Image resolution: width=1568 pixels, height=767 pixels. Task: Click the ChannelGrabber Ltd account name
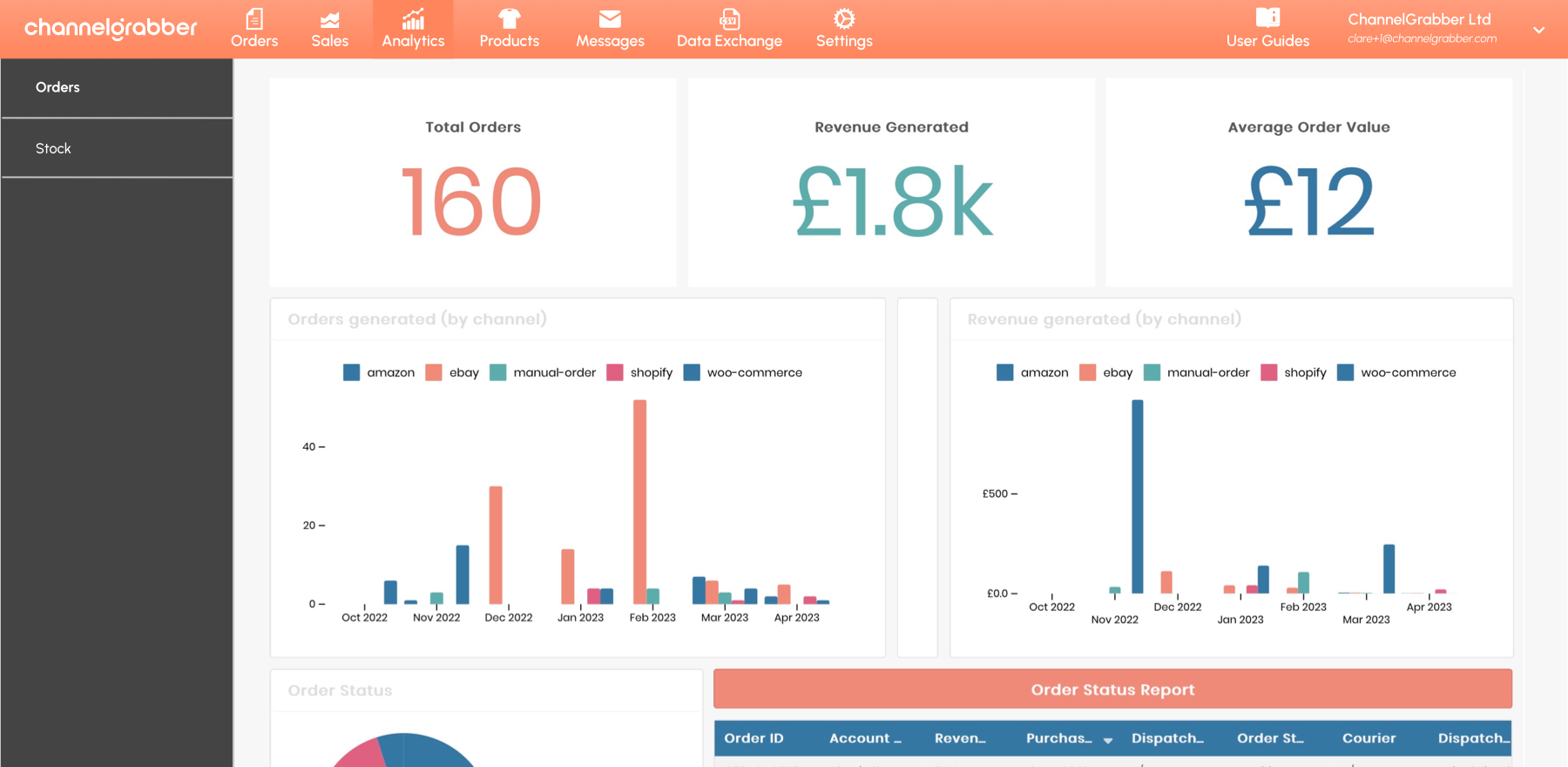point(1419,19)
